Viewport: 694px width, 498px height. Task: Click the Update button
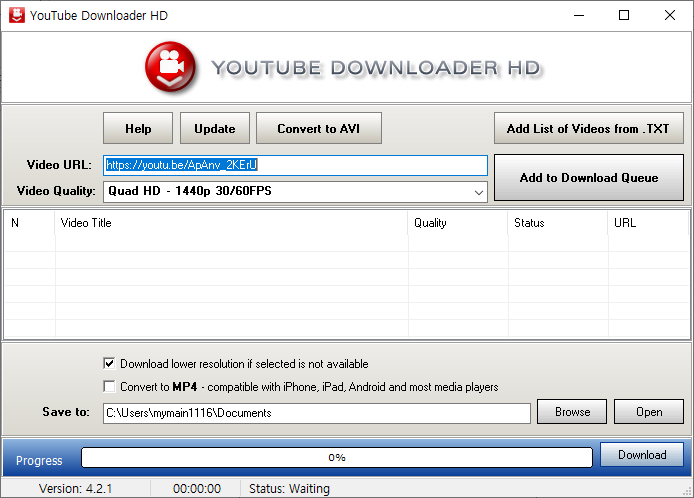215,128
